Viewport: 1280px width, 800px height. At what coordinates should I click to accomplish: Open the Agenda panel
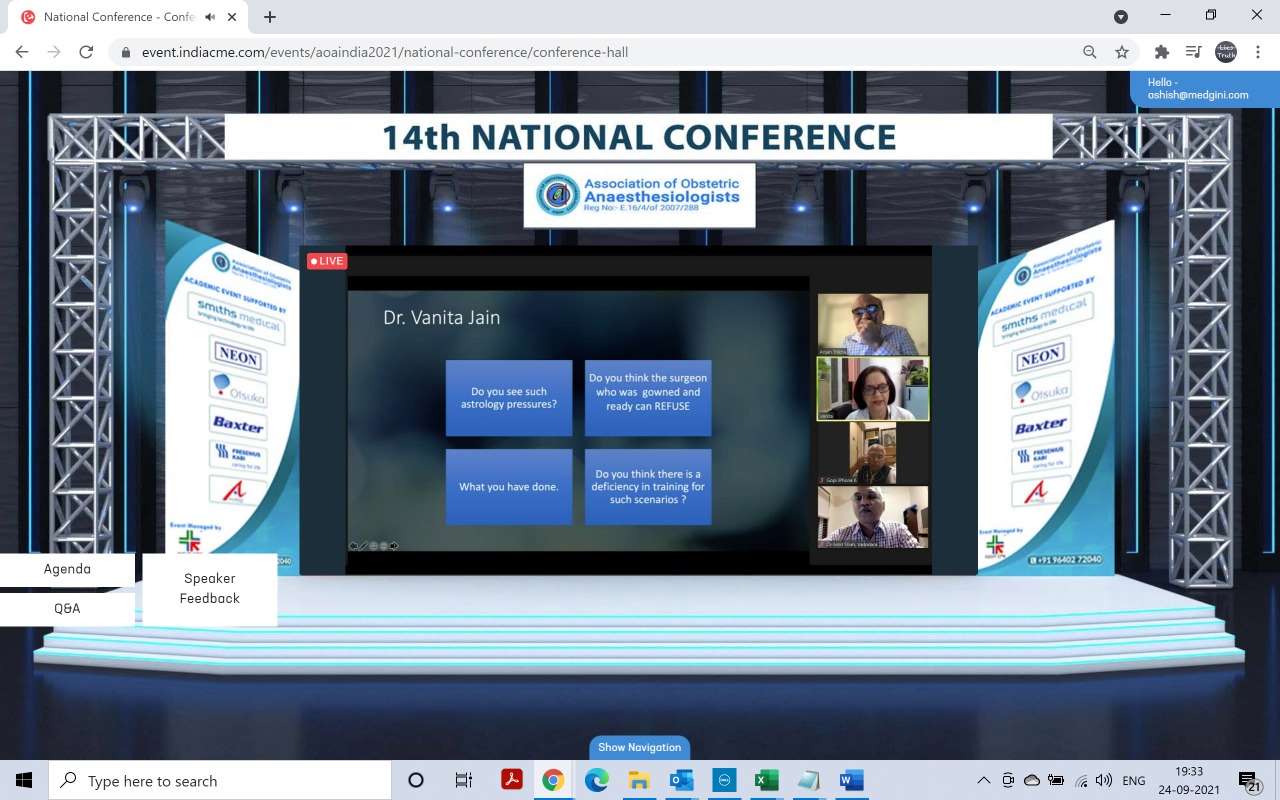[67, 569]
